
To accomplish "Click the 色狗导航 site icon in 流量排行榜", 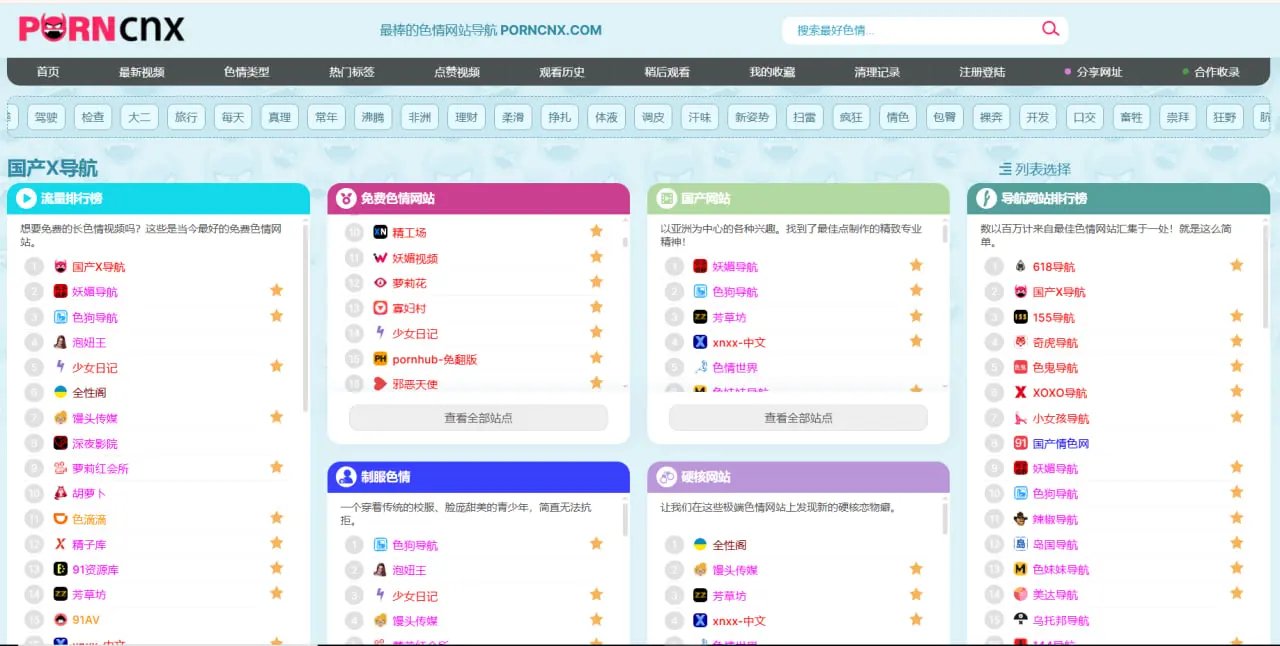I will pyautogui.click(x=61, y=317).
